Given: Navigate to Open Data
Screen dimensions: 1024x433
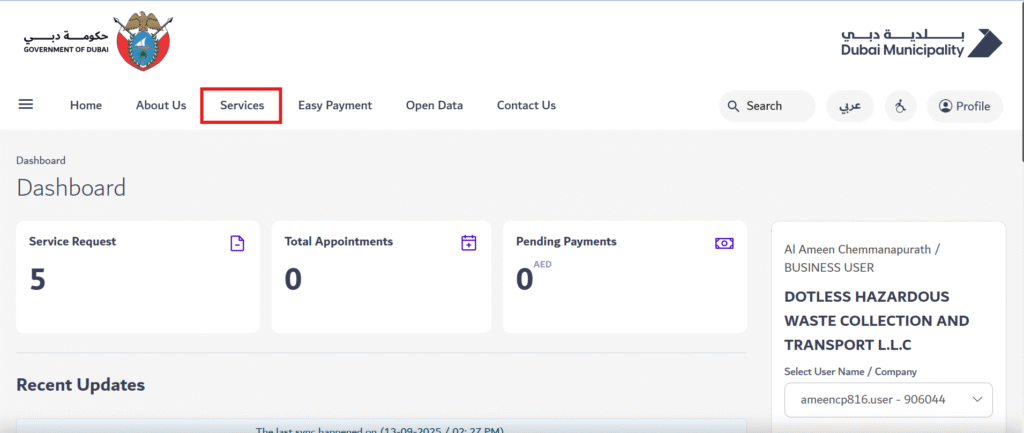Looking at the screenshot, I should coord(434,105).
